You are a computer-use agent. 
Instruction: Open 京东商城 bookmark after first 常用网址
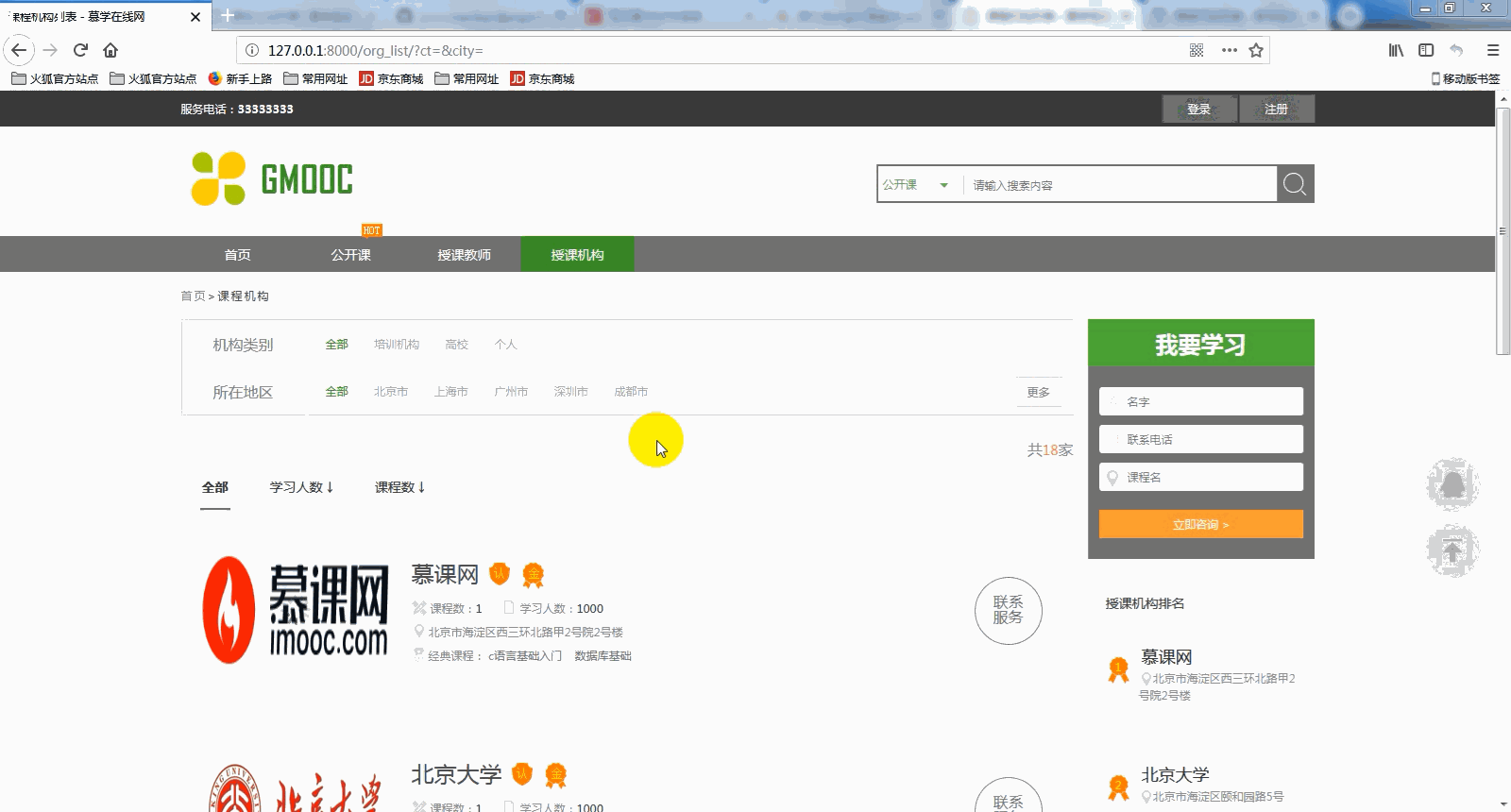391,79
